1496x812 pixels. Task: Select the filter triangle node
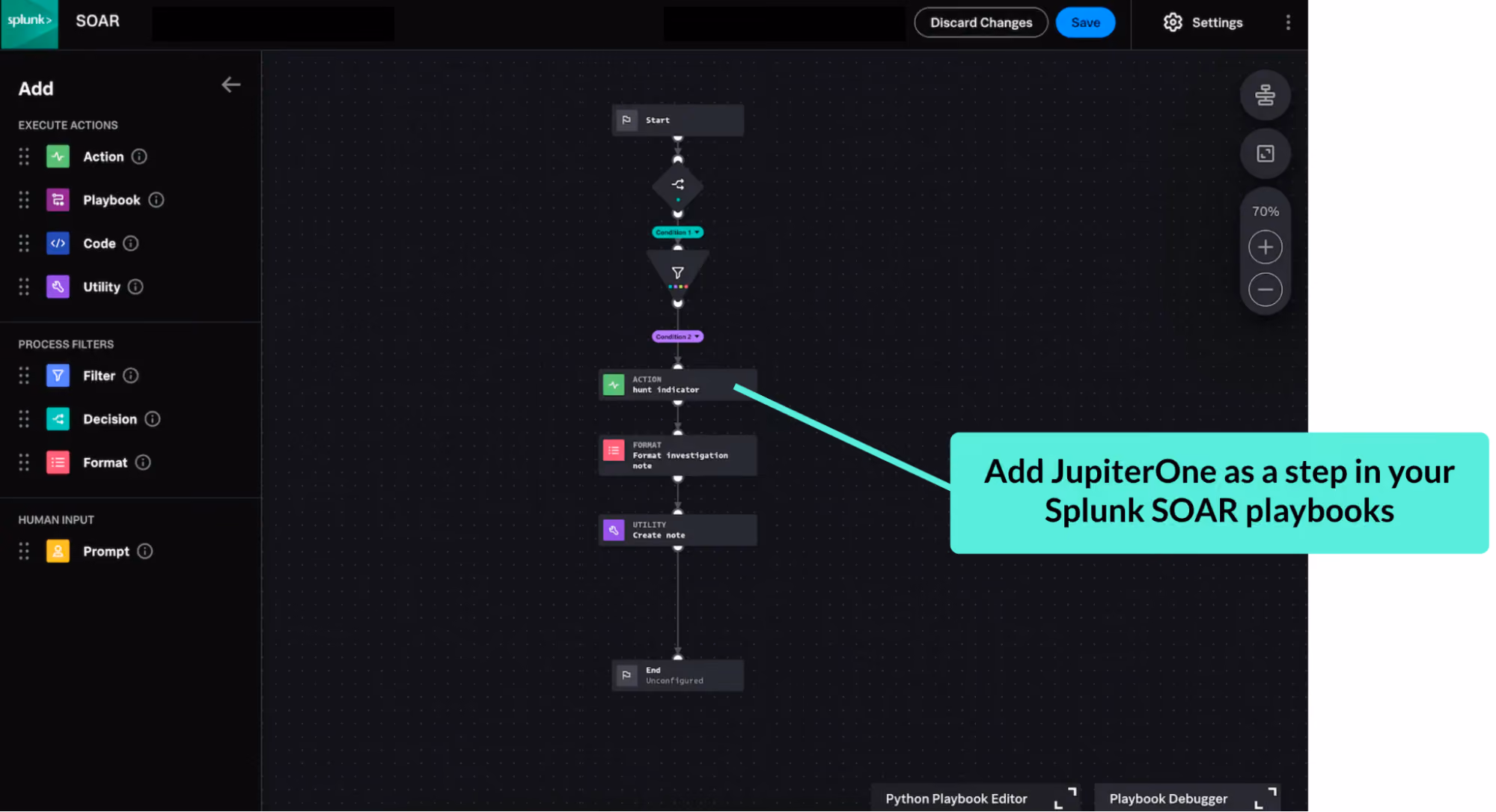[677, 274]
